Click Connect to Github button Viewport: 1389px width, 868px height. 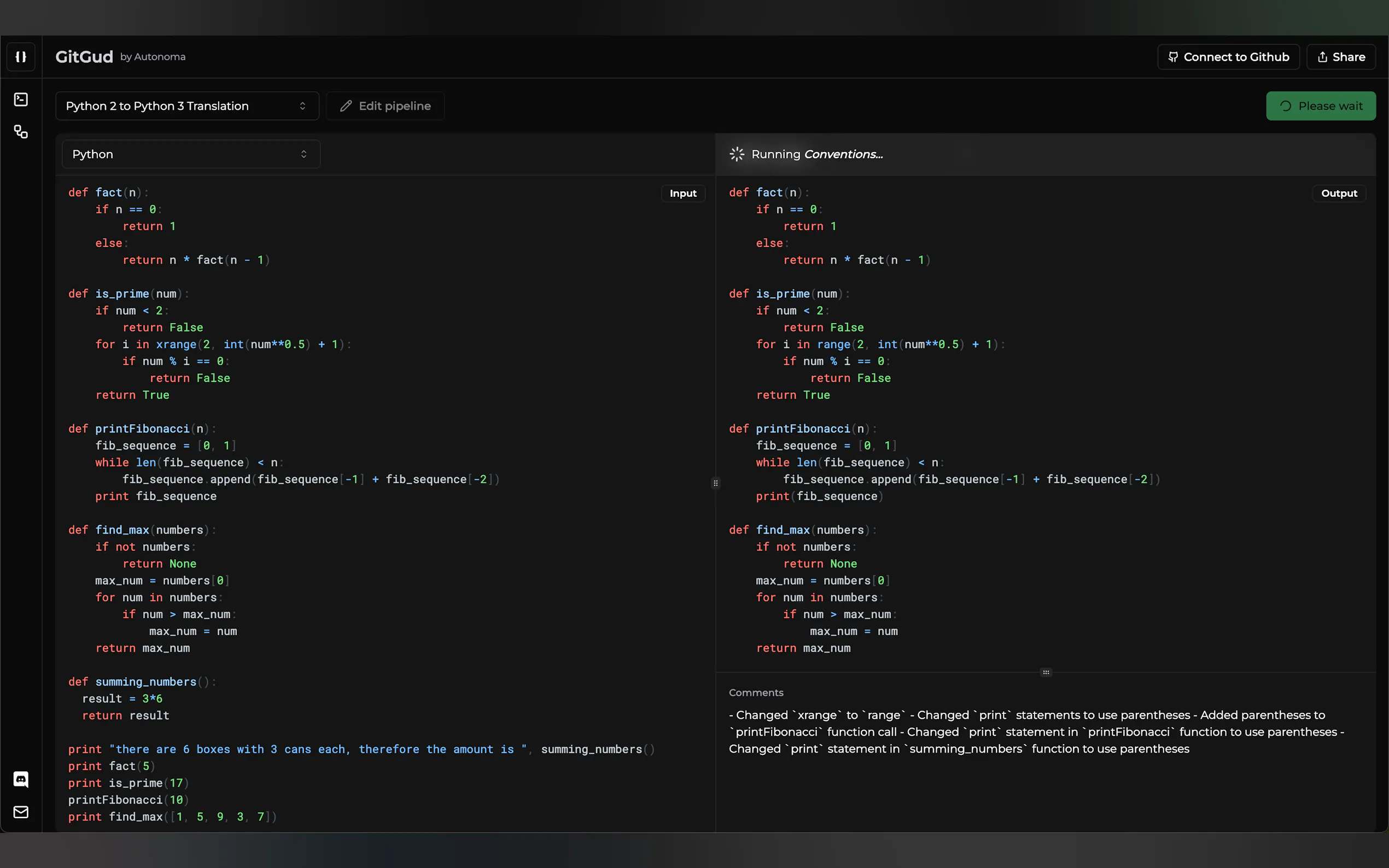(1228, 57)
